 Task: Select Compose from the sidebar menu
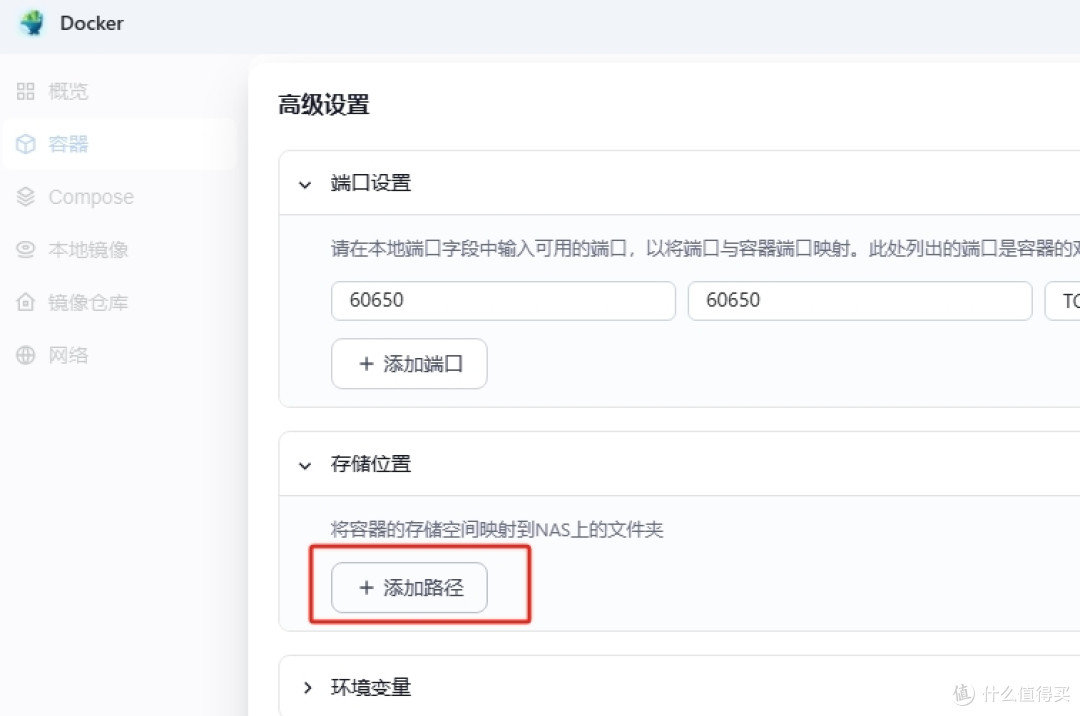point(90,196)
